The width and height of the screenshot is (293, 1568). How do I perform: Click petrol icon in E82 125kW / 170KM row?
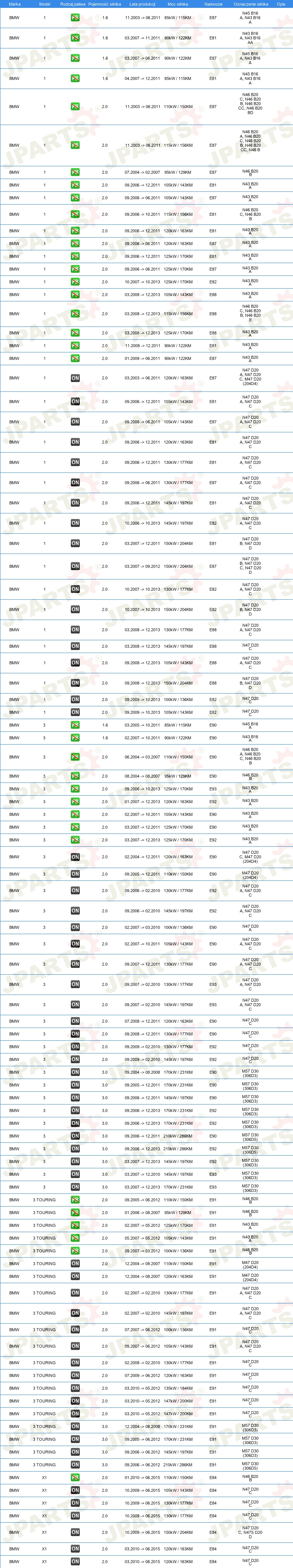(75, 282)
